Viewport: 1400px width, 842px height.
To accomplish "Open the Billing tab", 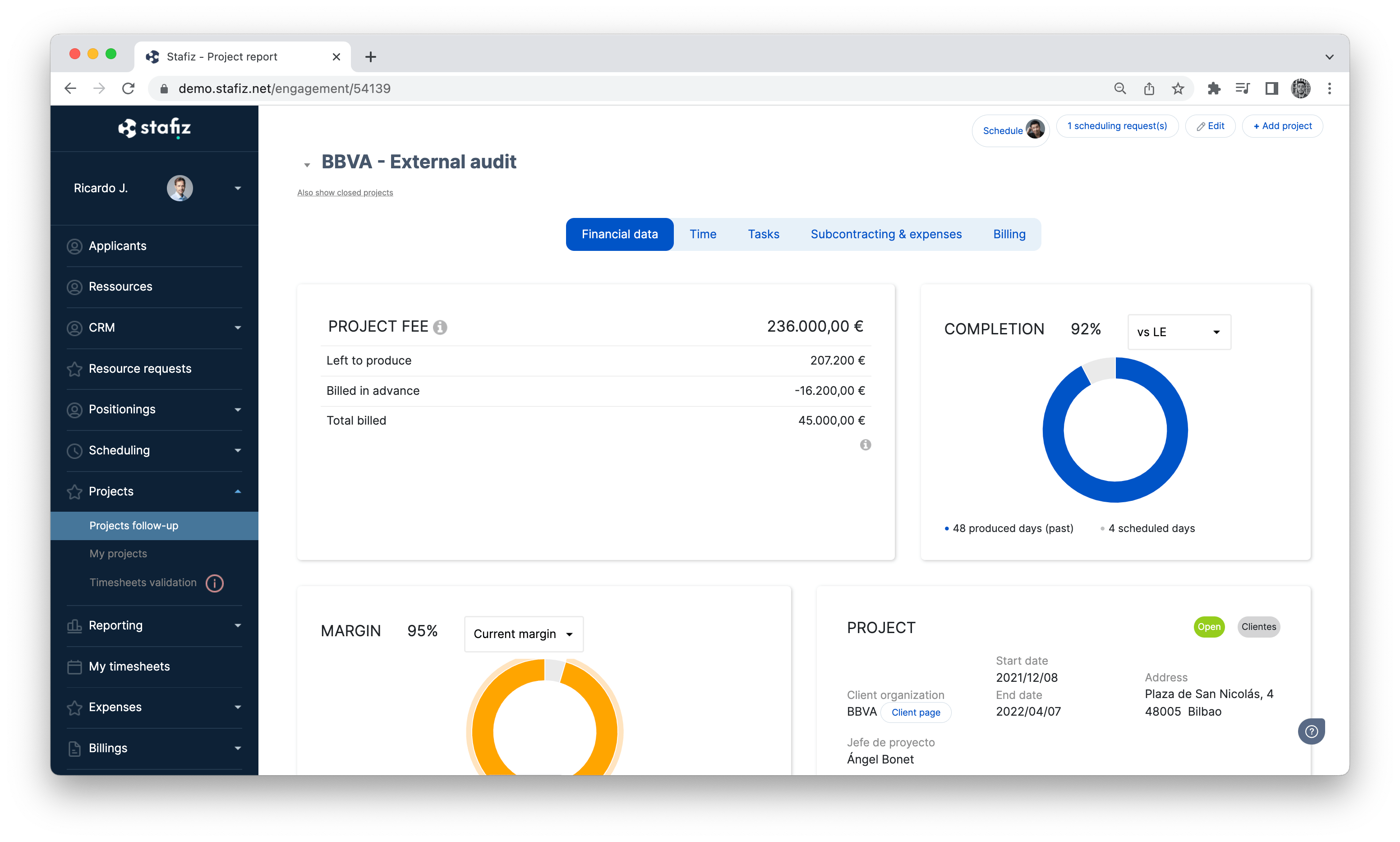I will (1009, 234).
